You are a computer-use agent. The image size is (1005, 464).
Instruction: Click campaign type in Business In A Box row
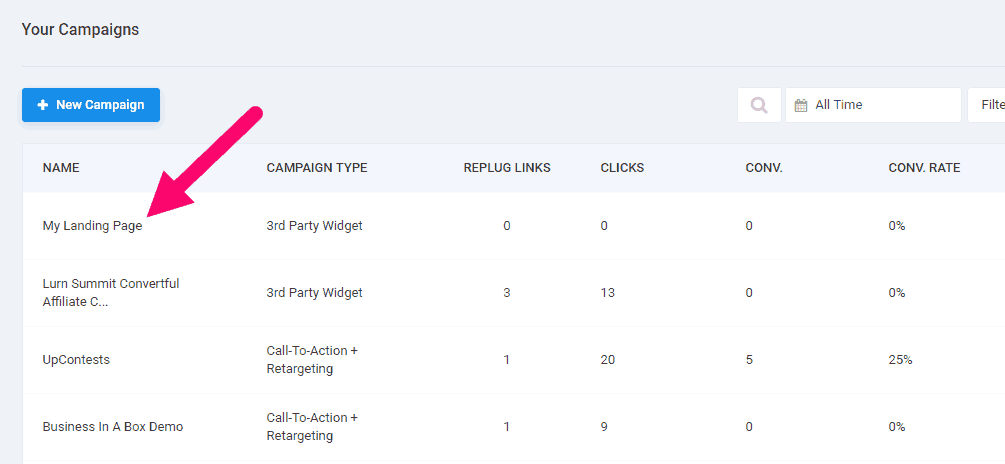click(x=312, y=427)
